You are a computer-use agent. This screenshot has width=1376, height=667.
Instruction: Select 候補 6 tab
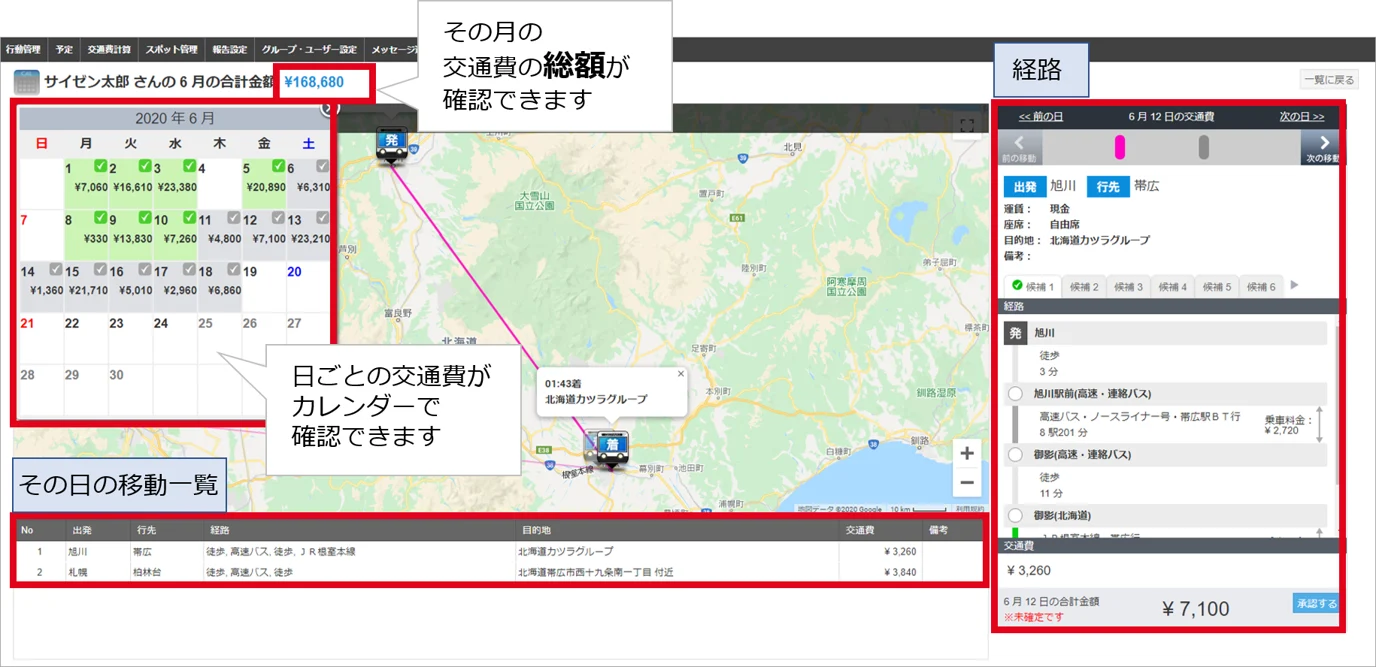(1261, 287)
